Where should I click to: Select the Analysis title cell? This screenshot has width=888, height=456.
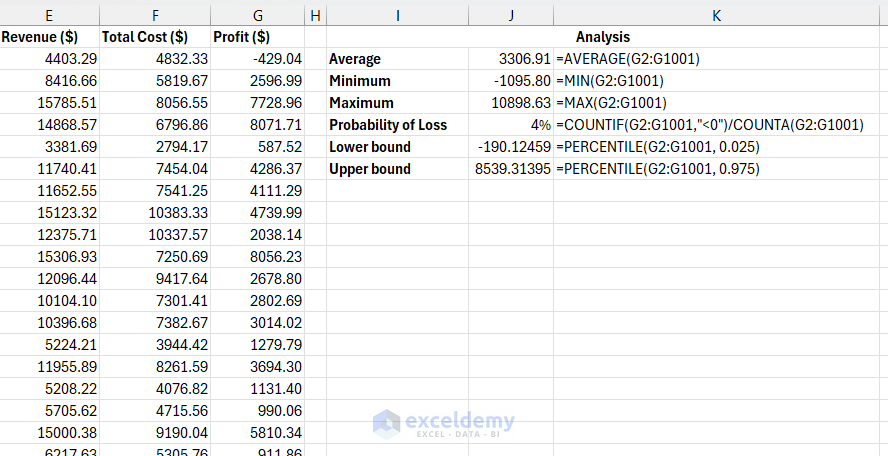(603, 37)
